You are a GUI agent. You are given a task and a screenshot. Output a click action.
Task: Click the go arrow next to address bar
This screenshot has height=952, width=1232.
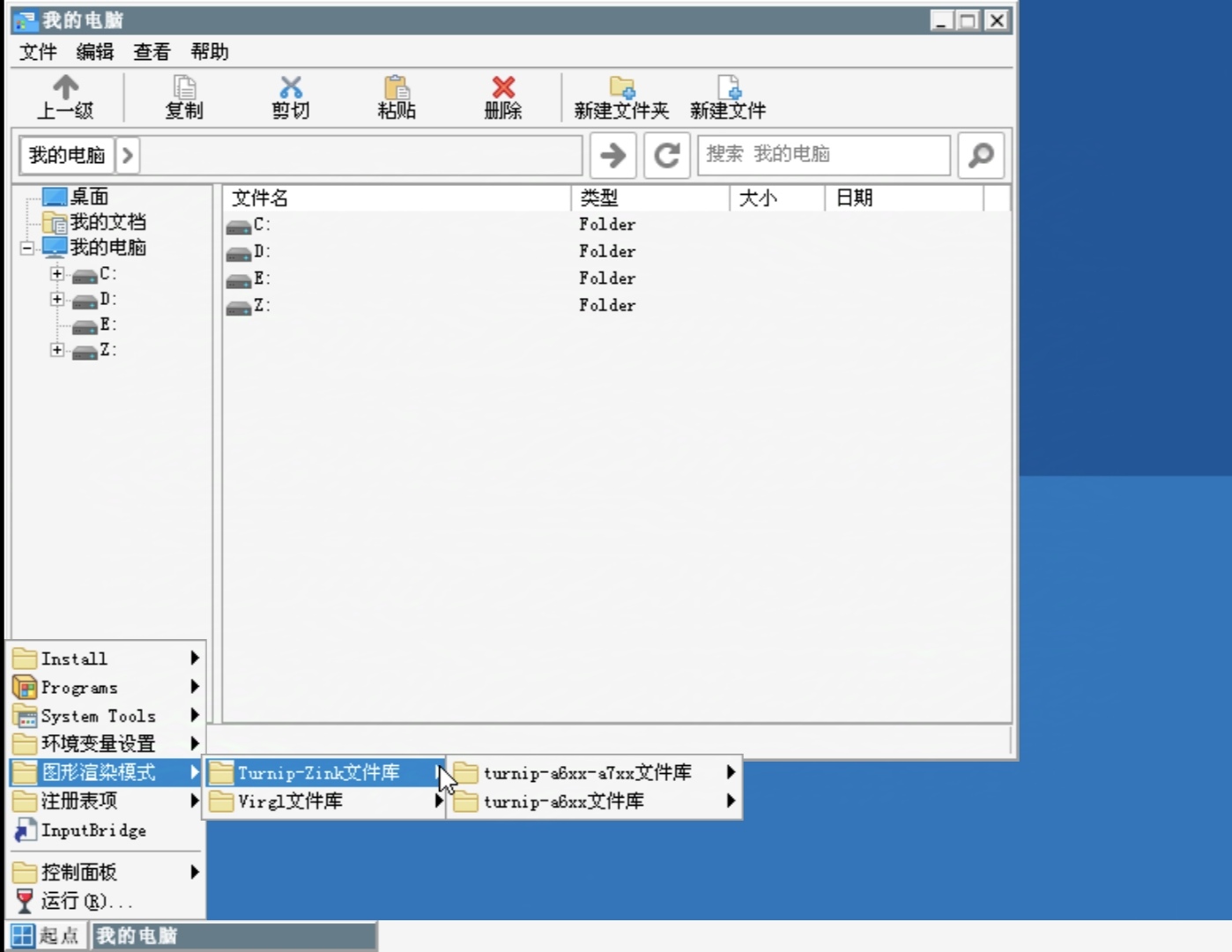point(613,155)
